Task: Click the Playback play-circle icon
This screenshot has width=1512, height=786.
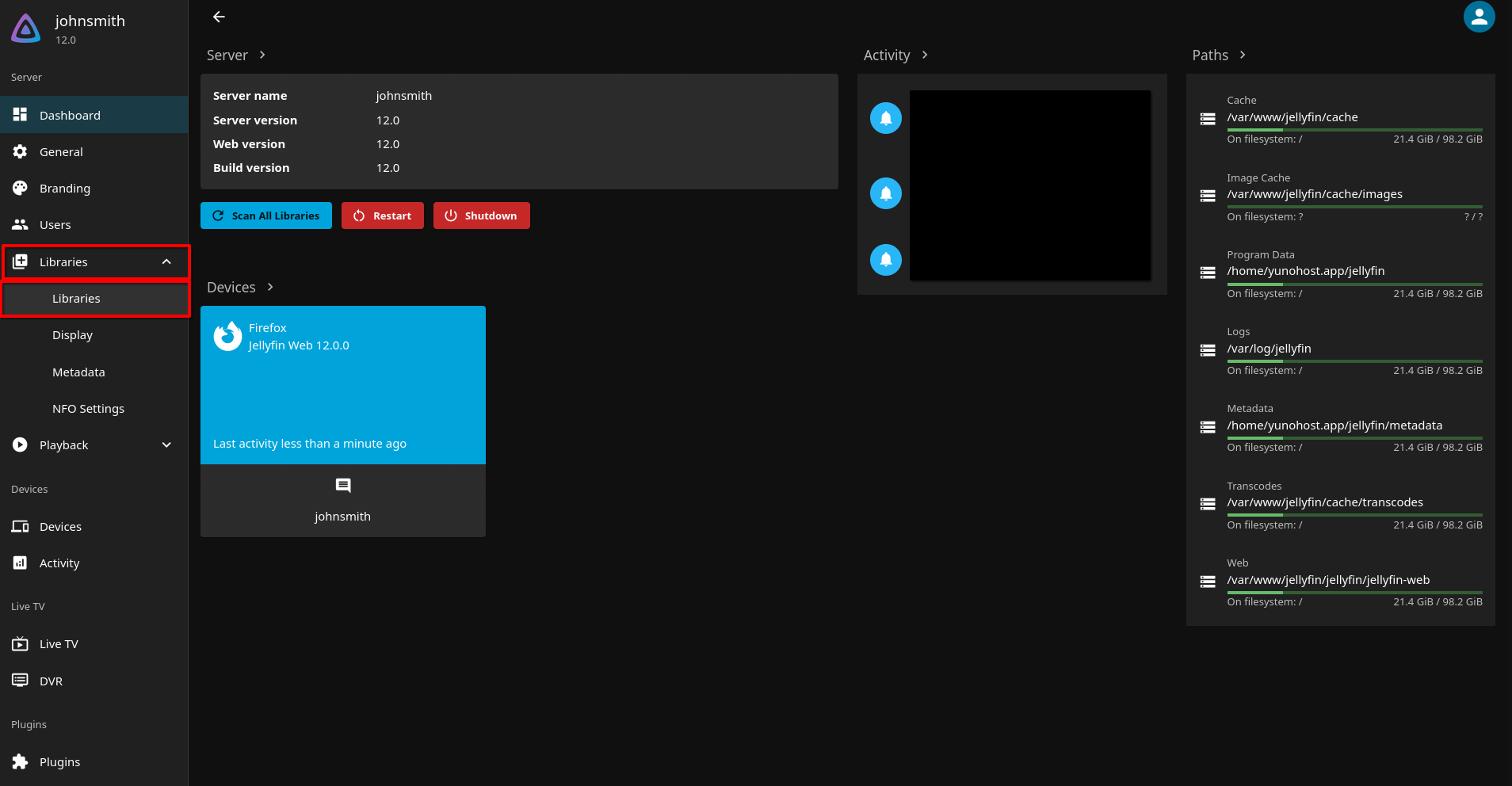Action: (20, 445)
